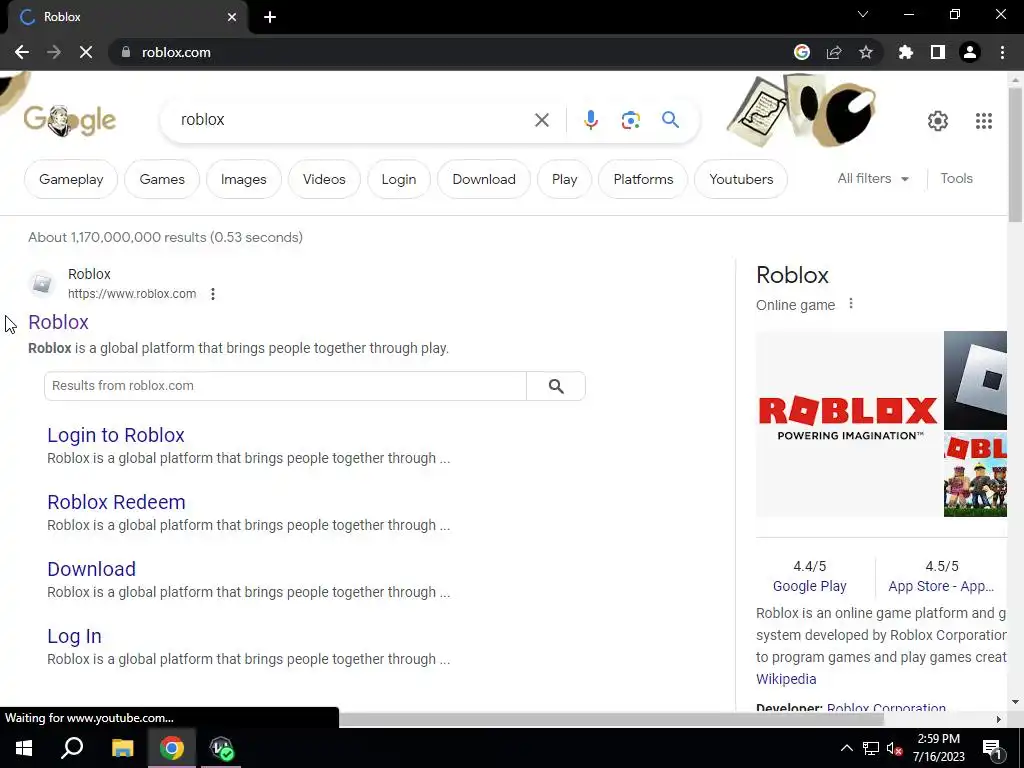Image resolution: width=1024 pixels, height=768 pixels.
Task: Select the Gameplay filter chip
Action: tap(71, 179)
